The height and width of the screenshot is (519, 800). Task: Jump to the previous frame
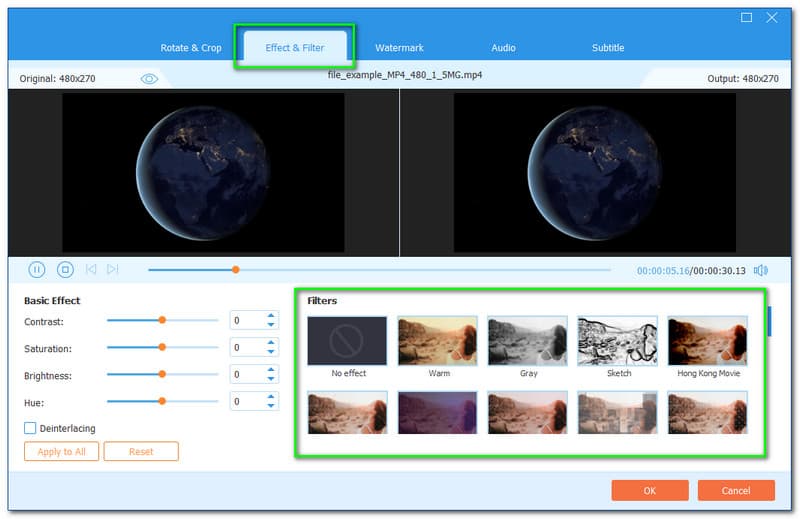(x=91, y=269)
